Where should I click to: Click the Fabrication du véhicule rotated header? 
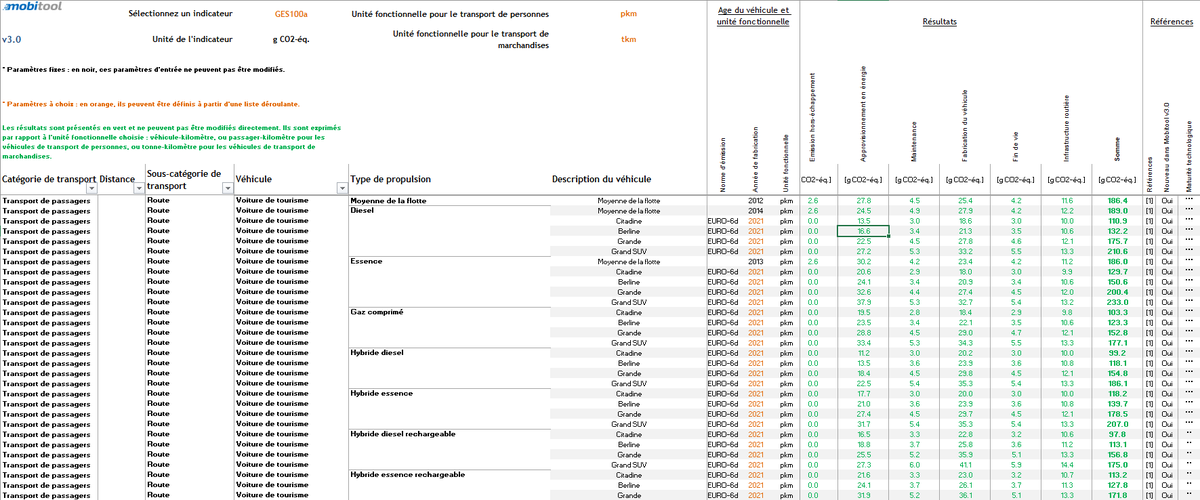pos(964,126)
